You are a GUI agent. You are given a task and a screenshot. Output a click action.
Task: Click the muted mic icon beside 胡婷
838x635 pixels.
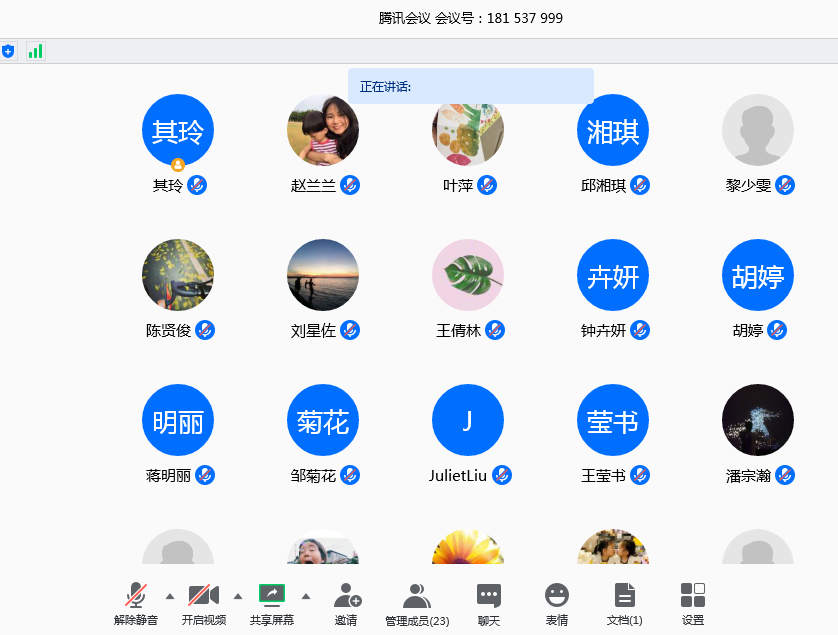(777, 330)
